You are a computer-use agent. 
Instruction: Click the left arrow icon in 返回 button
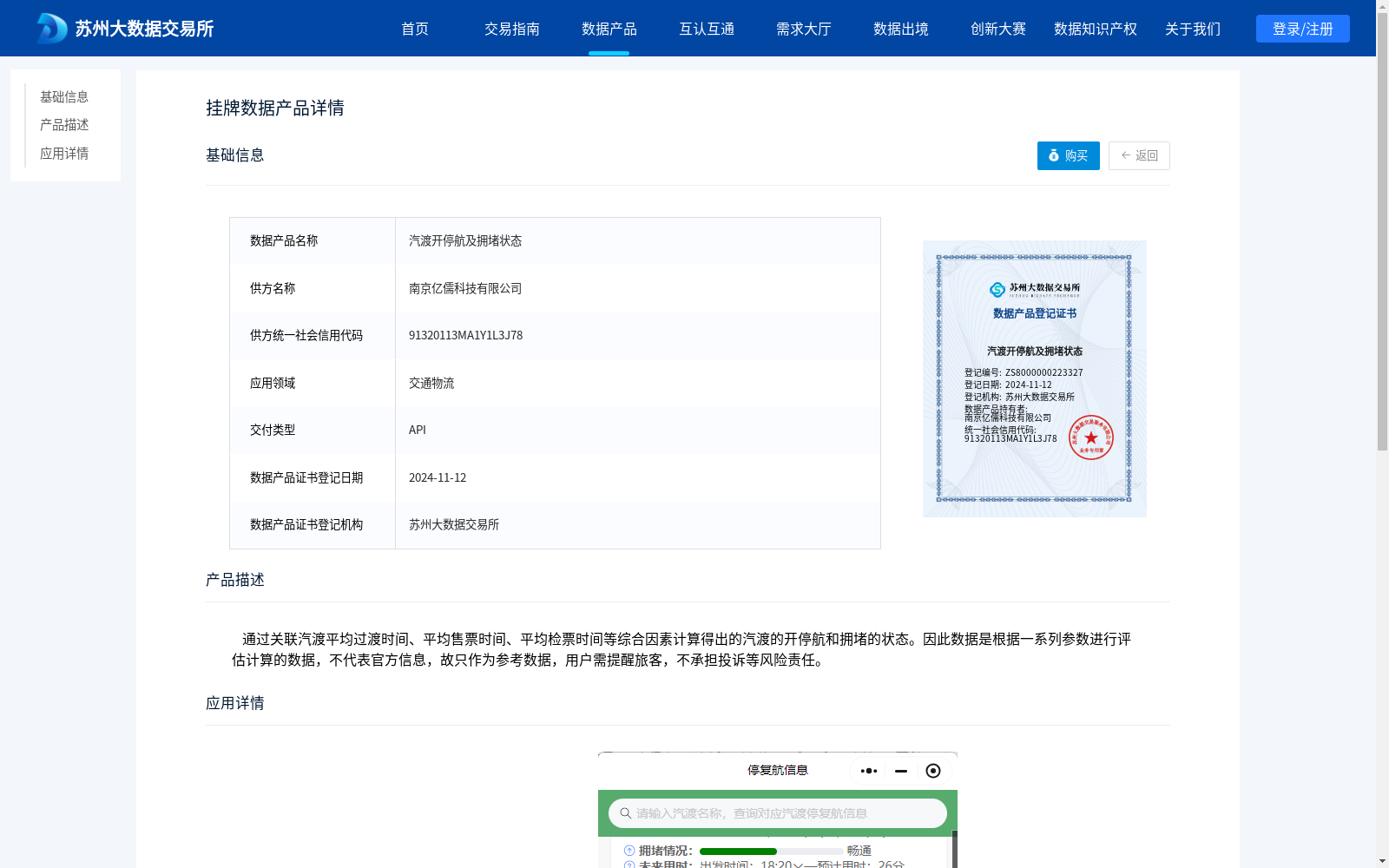[x=1126, y=155]
